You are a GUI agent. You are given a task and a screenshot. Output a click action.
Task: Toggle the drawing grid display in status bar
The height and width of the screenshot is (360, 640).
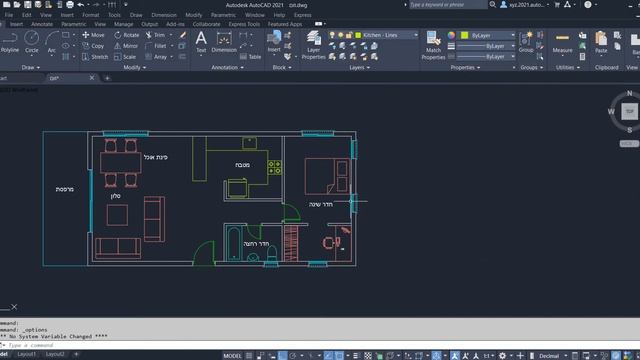pyautogui.click(x=249, y=356)
